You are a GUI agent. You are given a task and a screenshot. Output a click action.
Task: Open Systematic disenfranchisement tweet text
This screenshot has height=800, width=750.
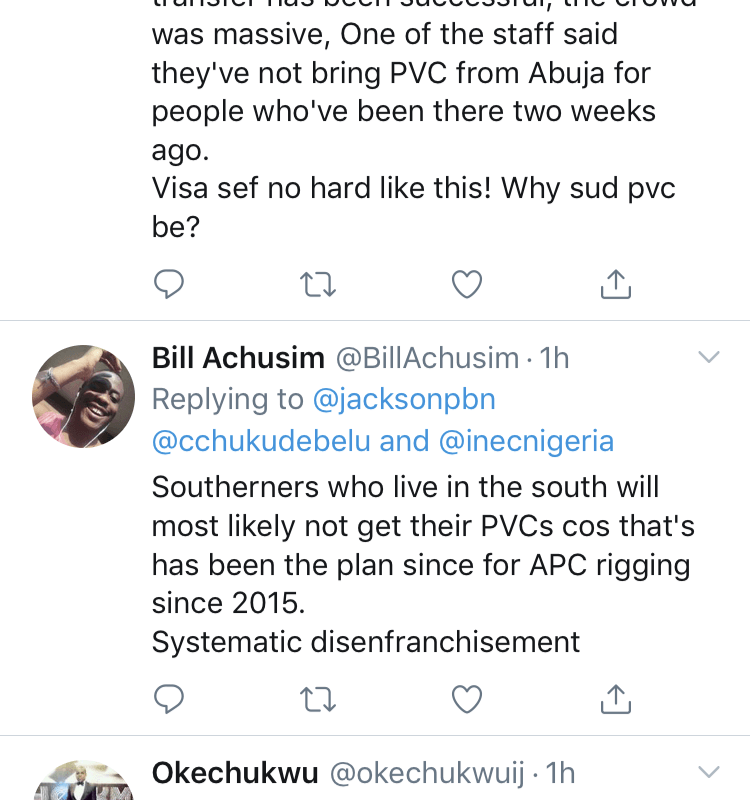click(366, 642)
